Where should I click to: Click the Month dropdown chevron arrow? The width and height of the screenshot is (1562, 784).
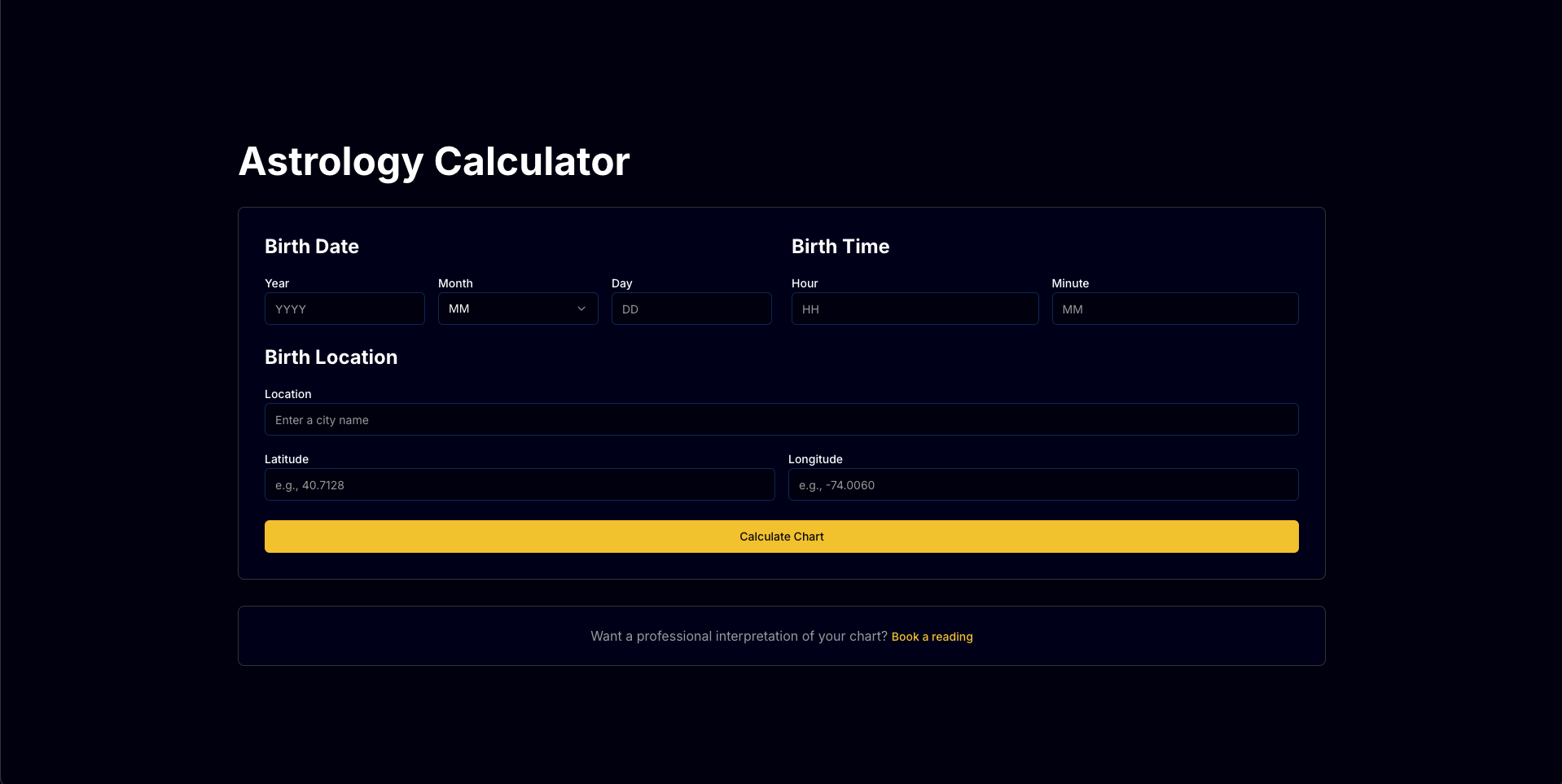581,309
